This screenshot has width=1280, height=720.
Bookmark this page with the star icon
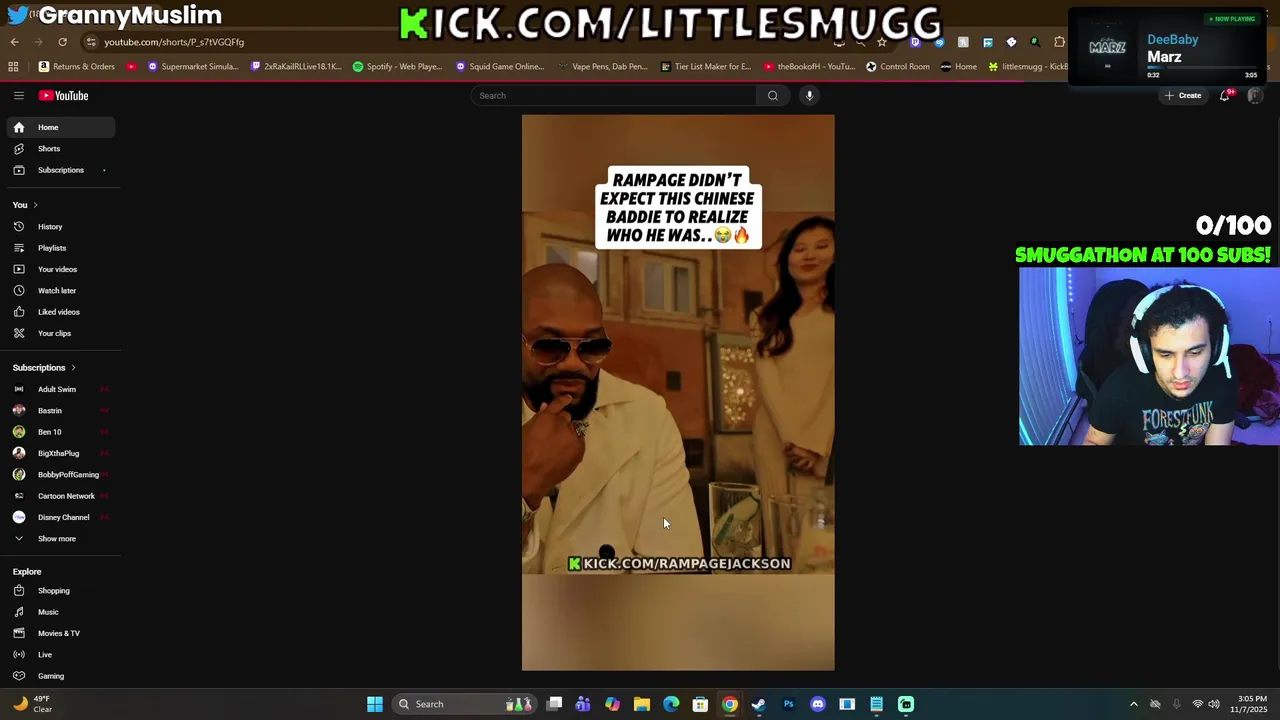coord(881,42)
